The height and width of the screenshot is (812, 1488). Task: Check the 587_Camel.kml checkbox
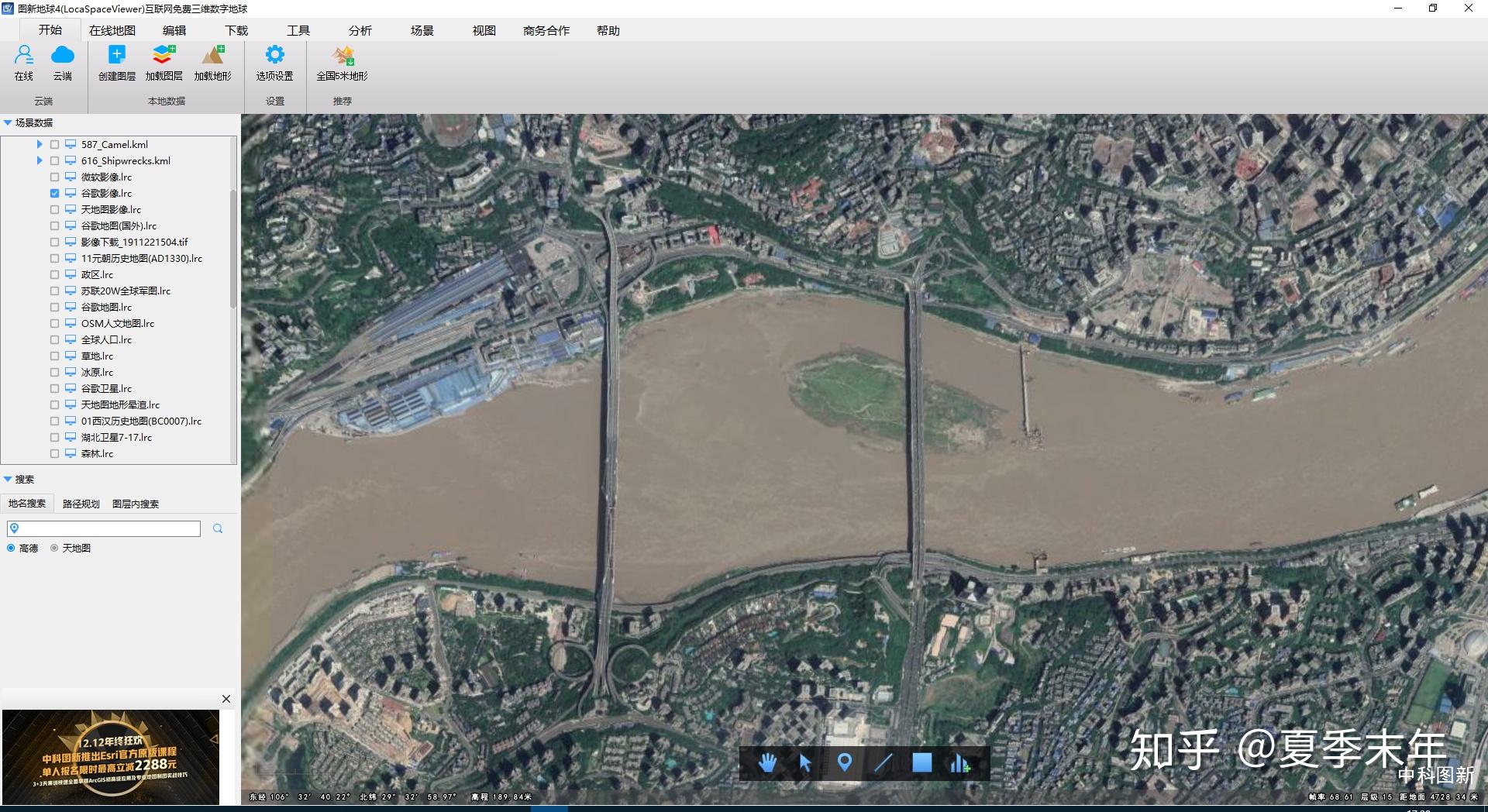click(x=54, y=144)
